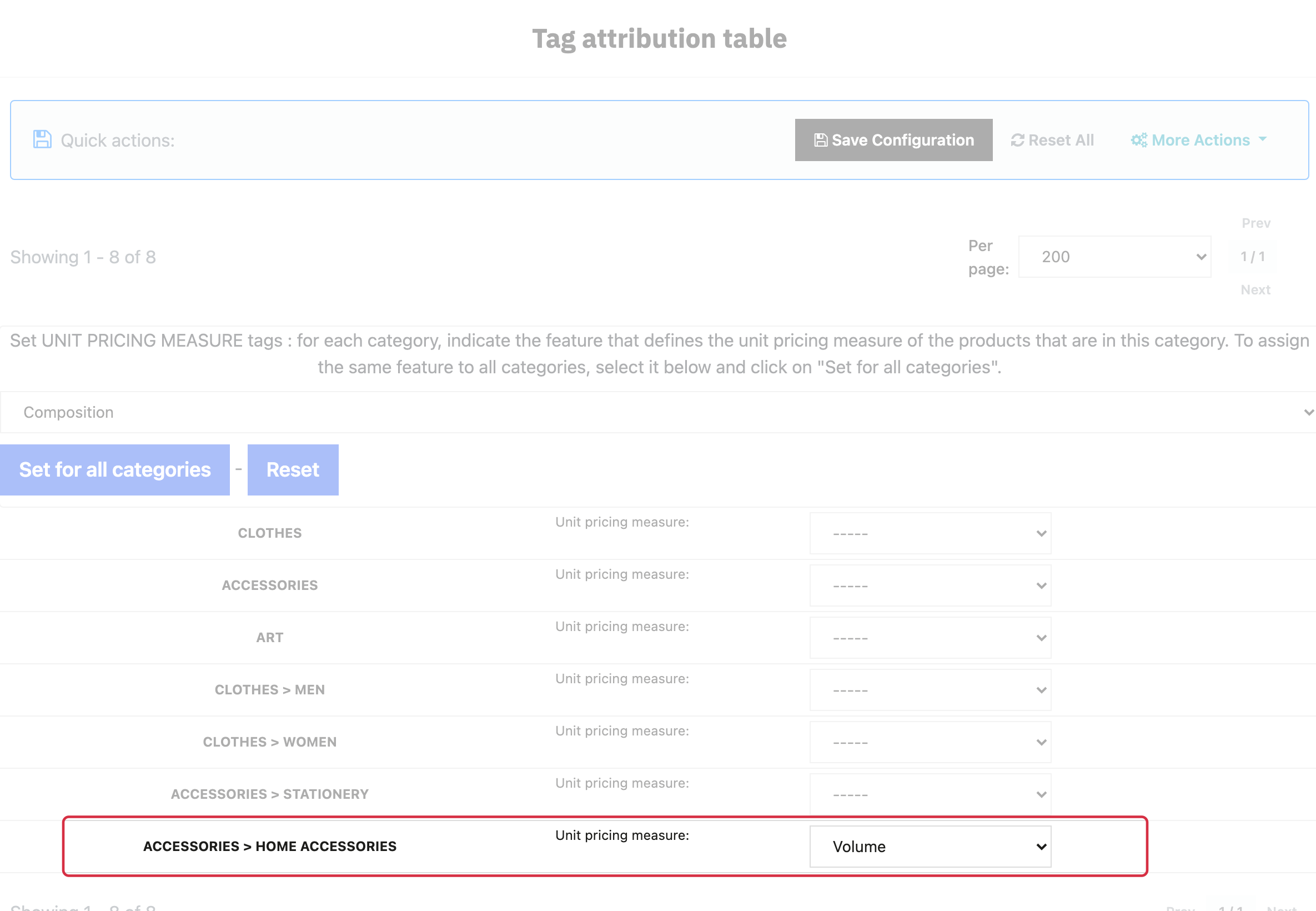The height and width of the screenshot is (911, 1316).
Task: Click the CLOTHES category label
Action: click(x=270, y=533)
